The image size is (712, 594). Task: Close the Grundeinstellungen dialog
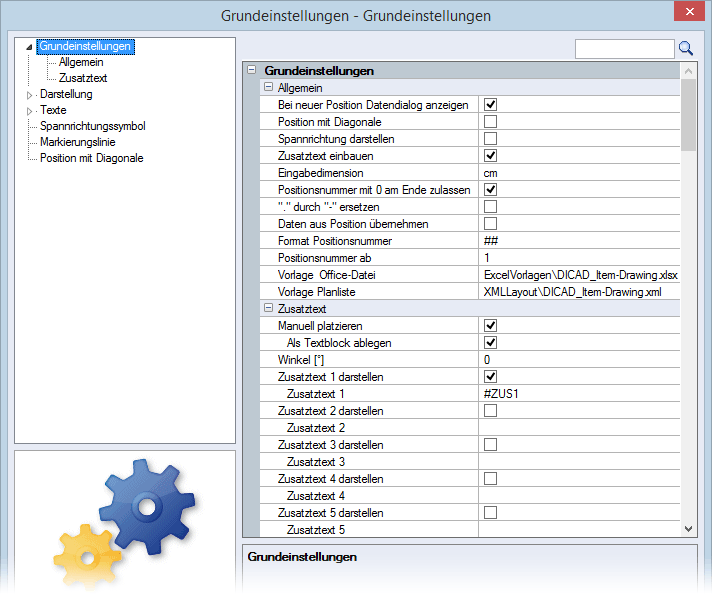(689, 12)
